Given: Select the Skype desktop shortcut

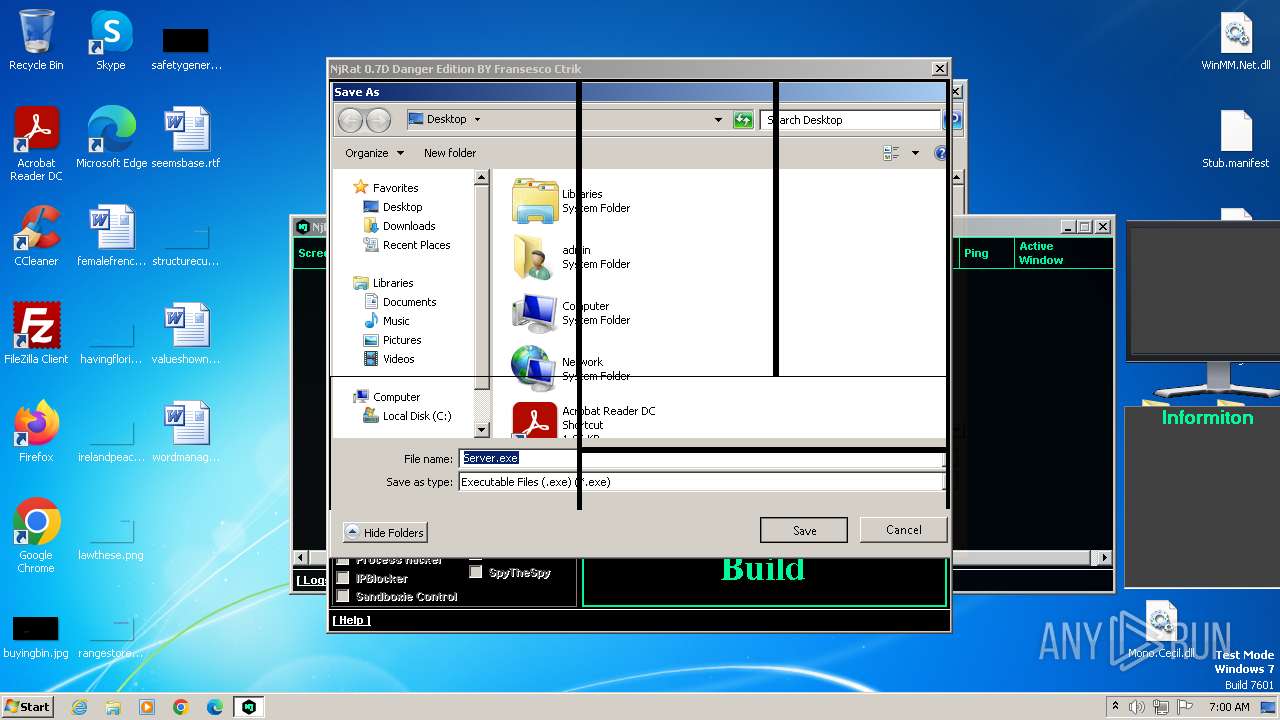Looking at the screenshot, I should (110, 40).
